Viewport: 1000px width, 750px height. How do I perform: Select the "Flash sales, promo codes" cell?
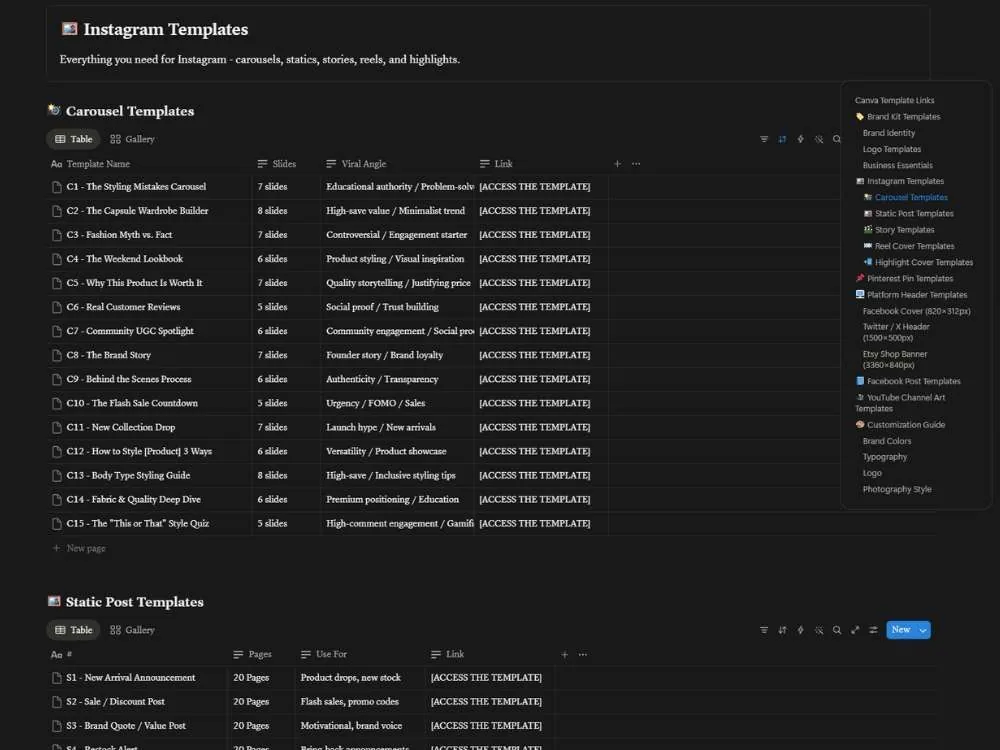tap(359, 702)
